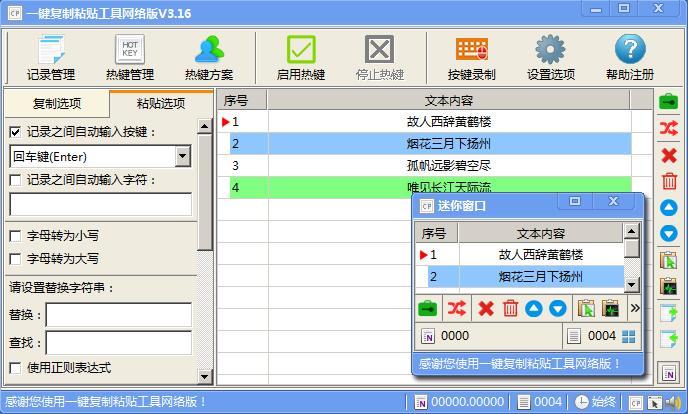This screenshot has width=688, height=414.
Task: Enable 字母转为小写 checkbox
Action: click(15, 236)
